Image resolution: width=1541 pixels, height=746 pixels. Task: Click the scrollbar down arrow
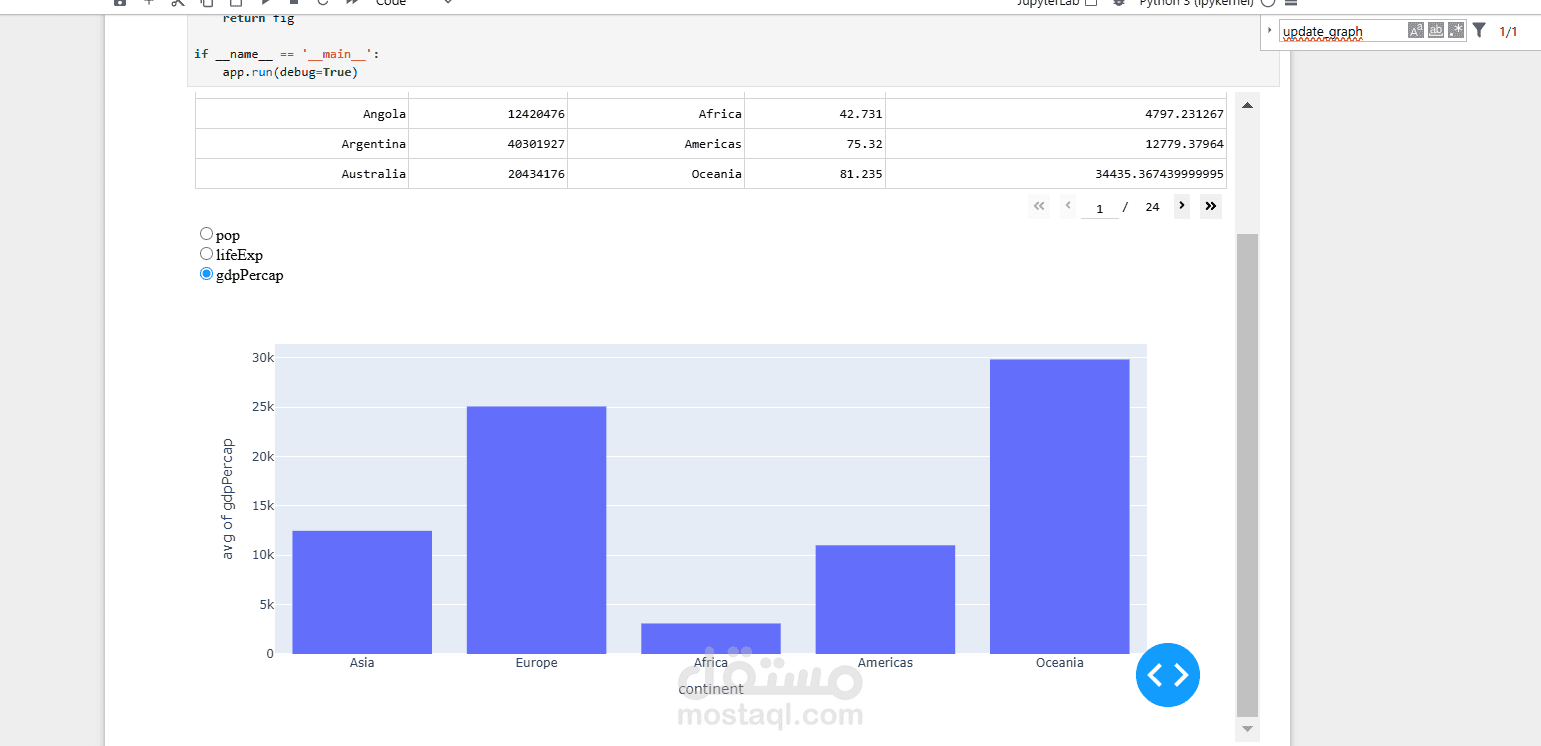point(1247,729)
